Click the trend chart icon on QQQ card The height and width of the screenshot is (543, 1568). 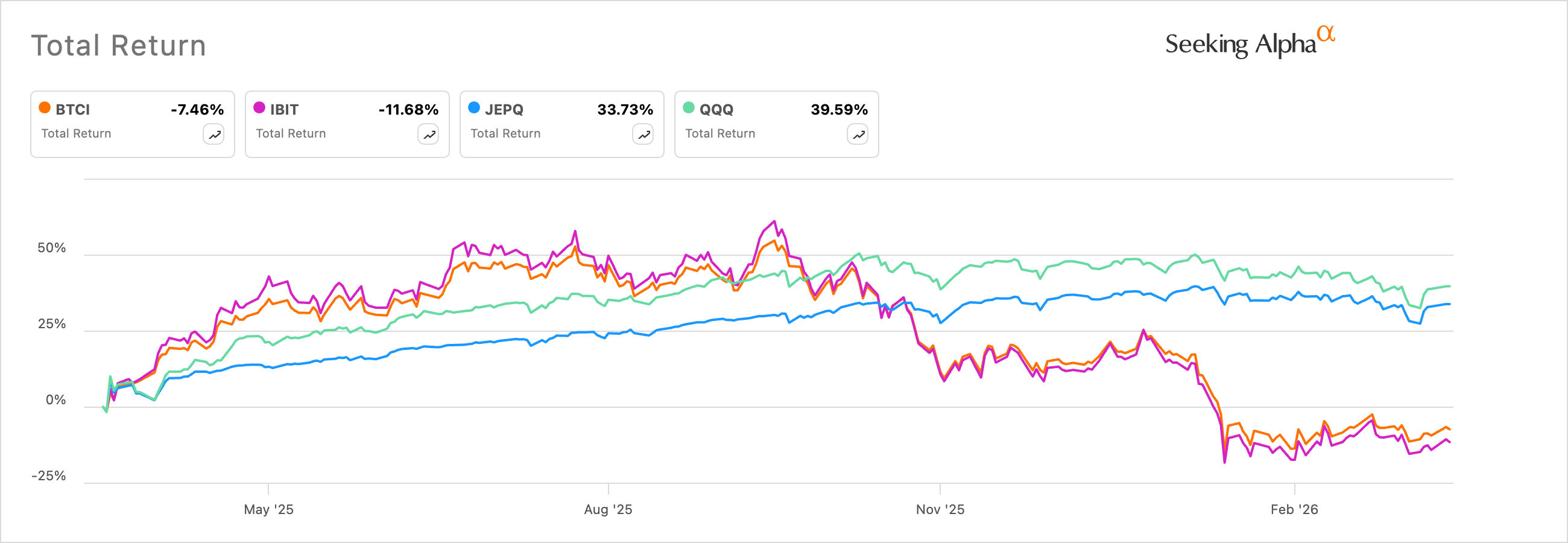pyautogui.click(x=858, y=134)
